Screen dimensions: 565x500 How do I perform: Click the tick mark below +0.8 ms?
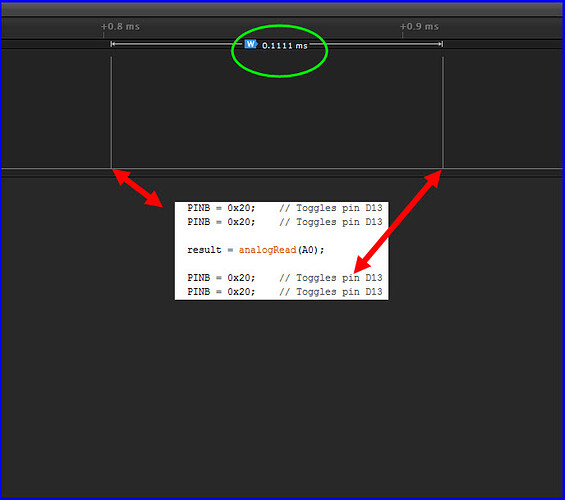103,35
